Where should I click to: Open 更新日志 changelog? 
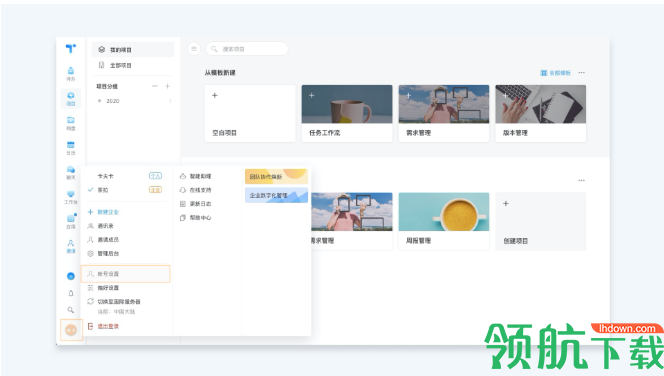click(196, 204)
